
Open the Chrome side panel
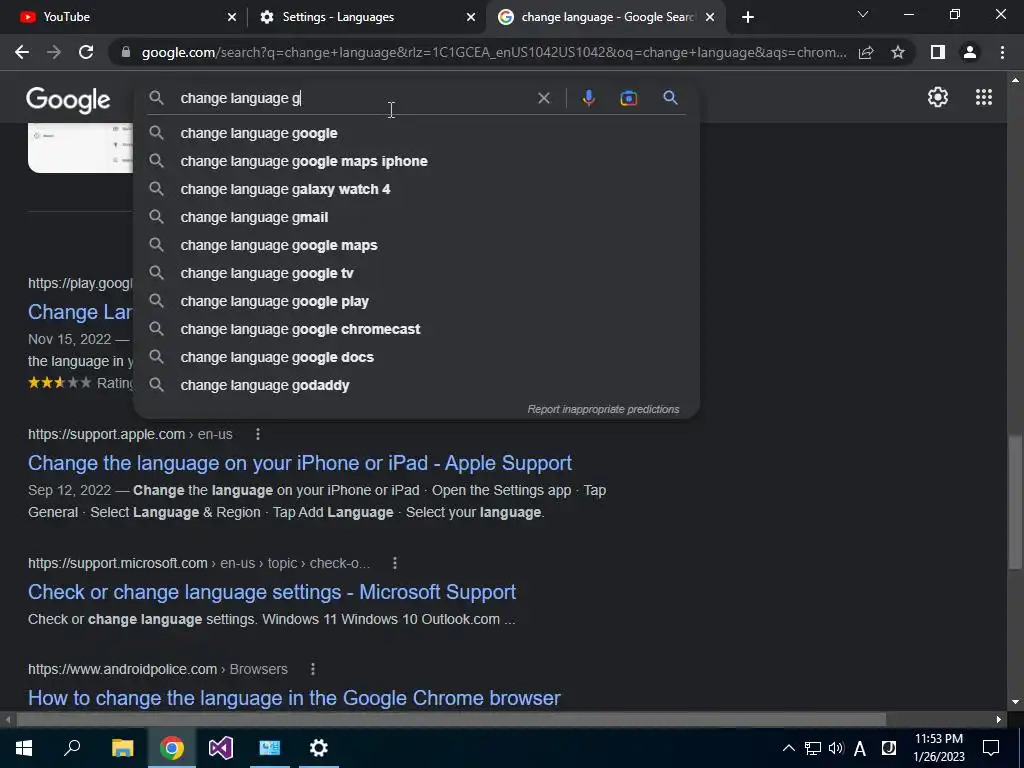pos(938,52)
